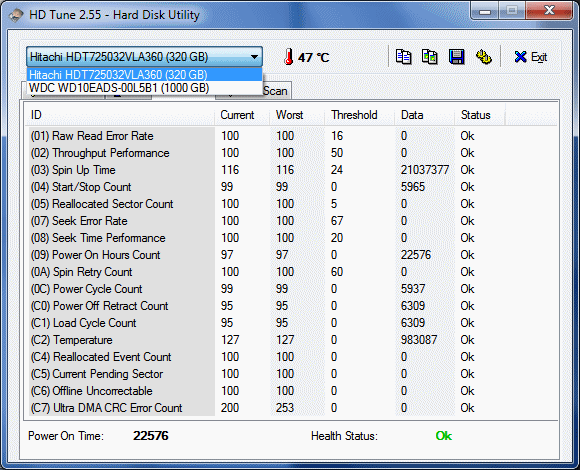Click the HD Tune title bar icon
The image size is (580, 470).
[x=16, y=15]
